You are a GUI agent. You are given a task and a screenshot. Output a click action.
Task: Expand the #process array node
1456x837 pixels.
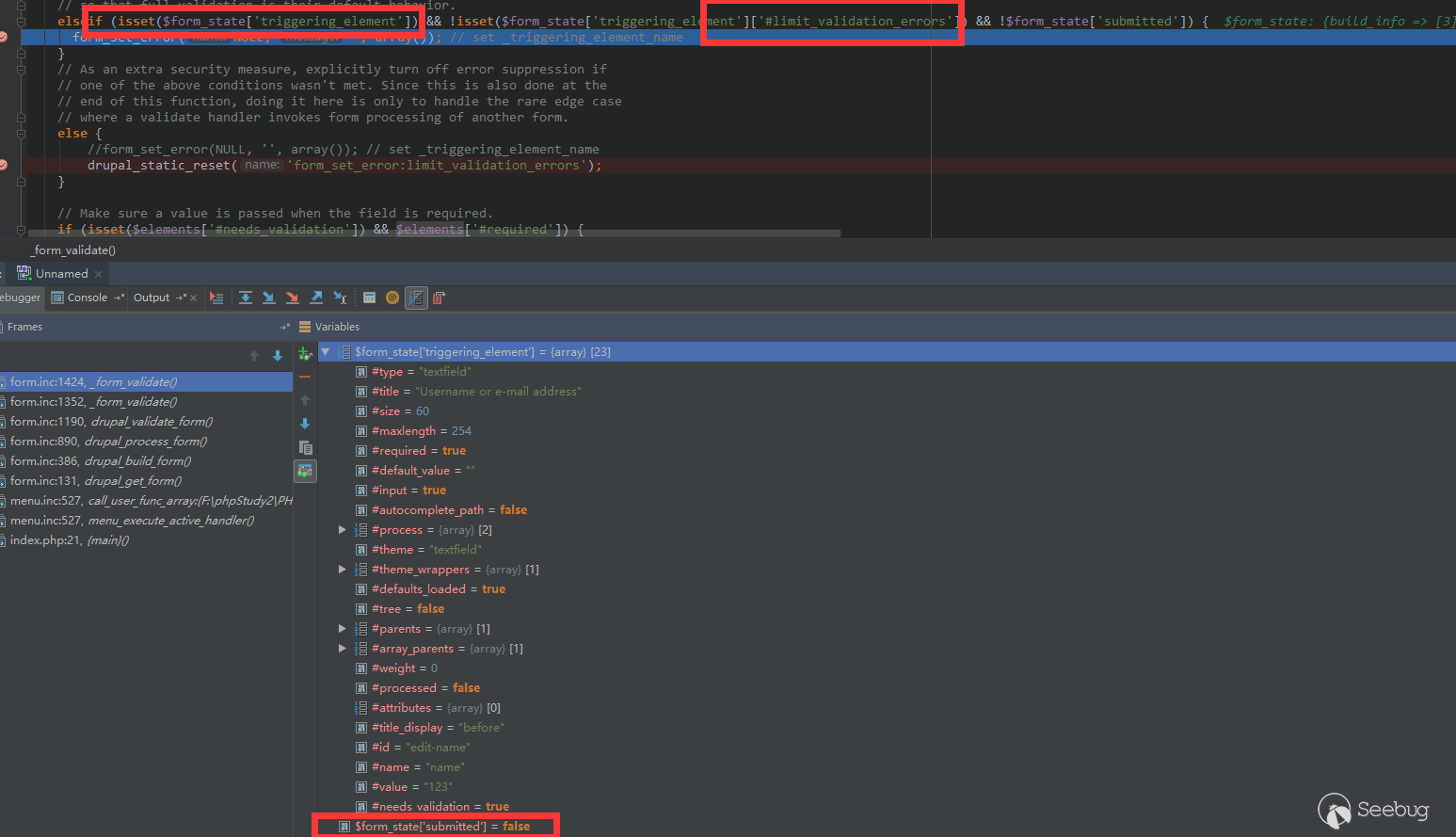(x=343, y=530)
